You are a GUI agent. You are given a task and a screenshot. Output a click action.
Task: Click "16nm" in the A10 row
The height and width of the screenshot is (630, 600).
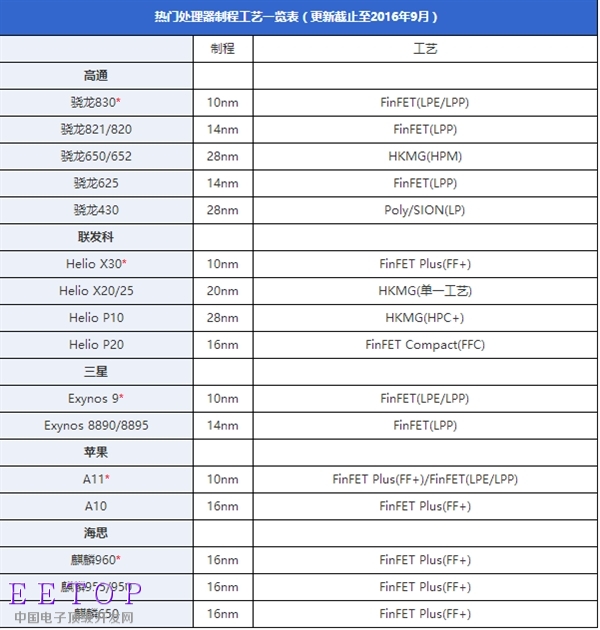tap(223, 506)
